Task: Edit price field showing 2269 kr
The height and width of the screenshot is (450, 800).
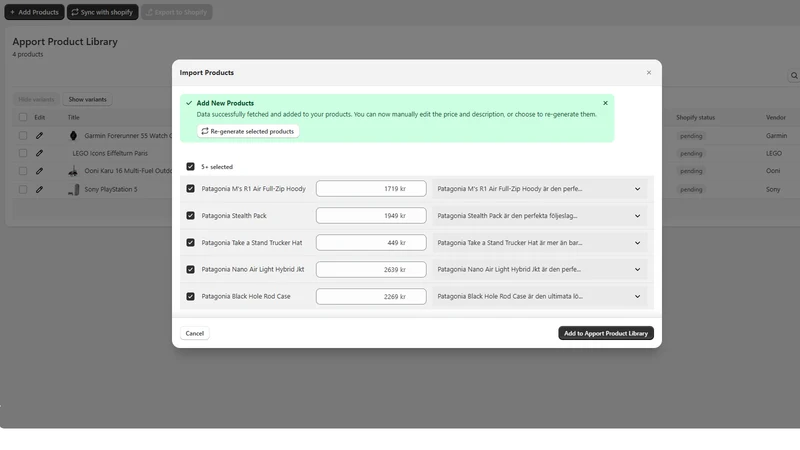Action: (371, 296)
